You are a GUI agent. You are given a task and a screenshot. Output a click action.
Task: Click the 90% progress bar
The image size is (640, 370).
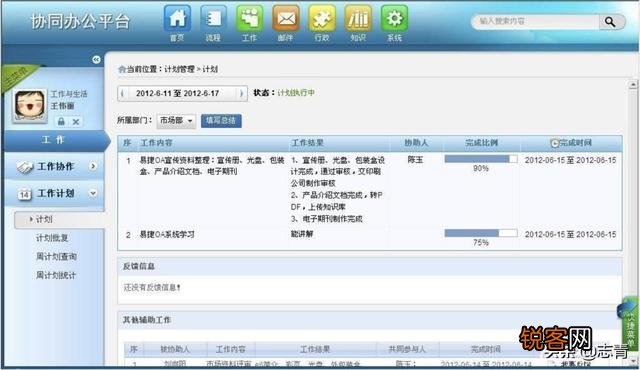point(481,159)
